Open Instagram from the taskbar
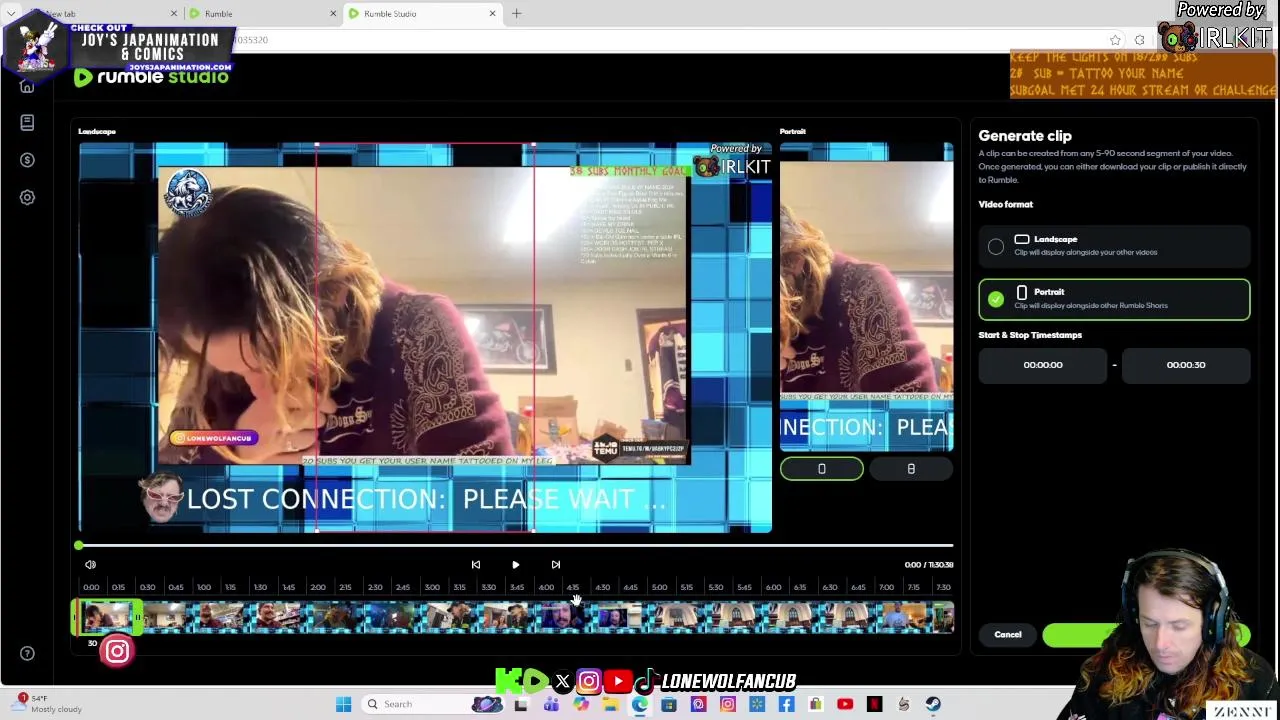This screenshot has width=1280, height=720. pyautogui.click(x=727, y=704)
